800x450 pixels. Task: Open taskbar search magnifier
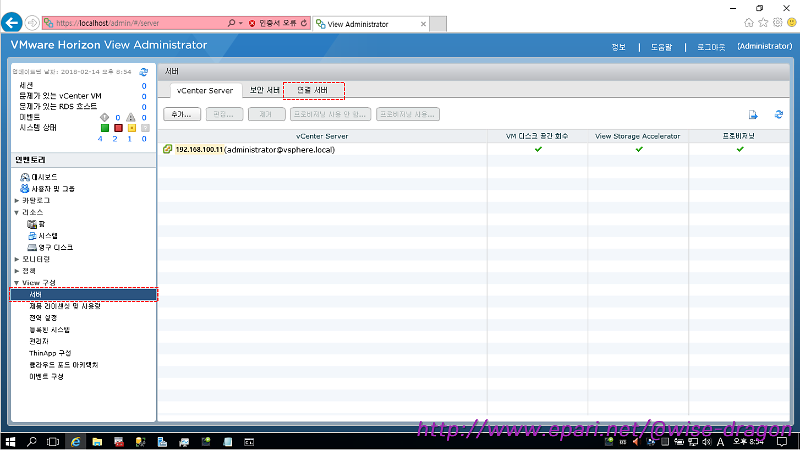point(32,442)
